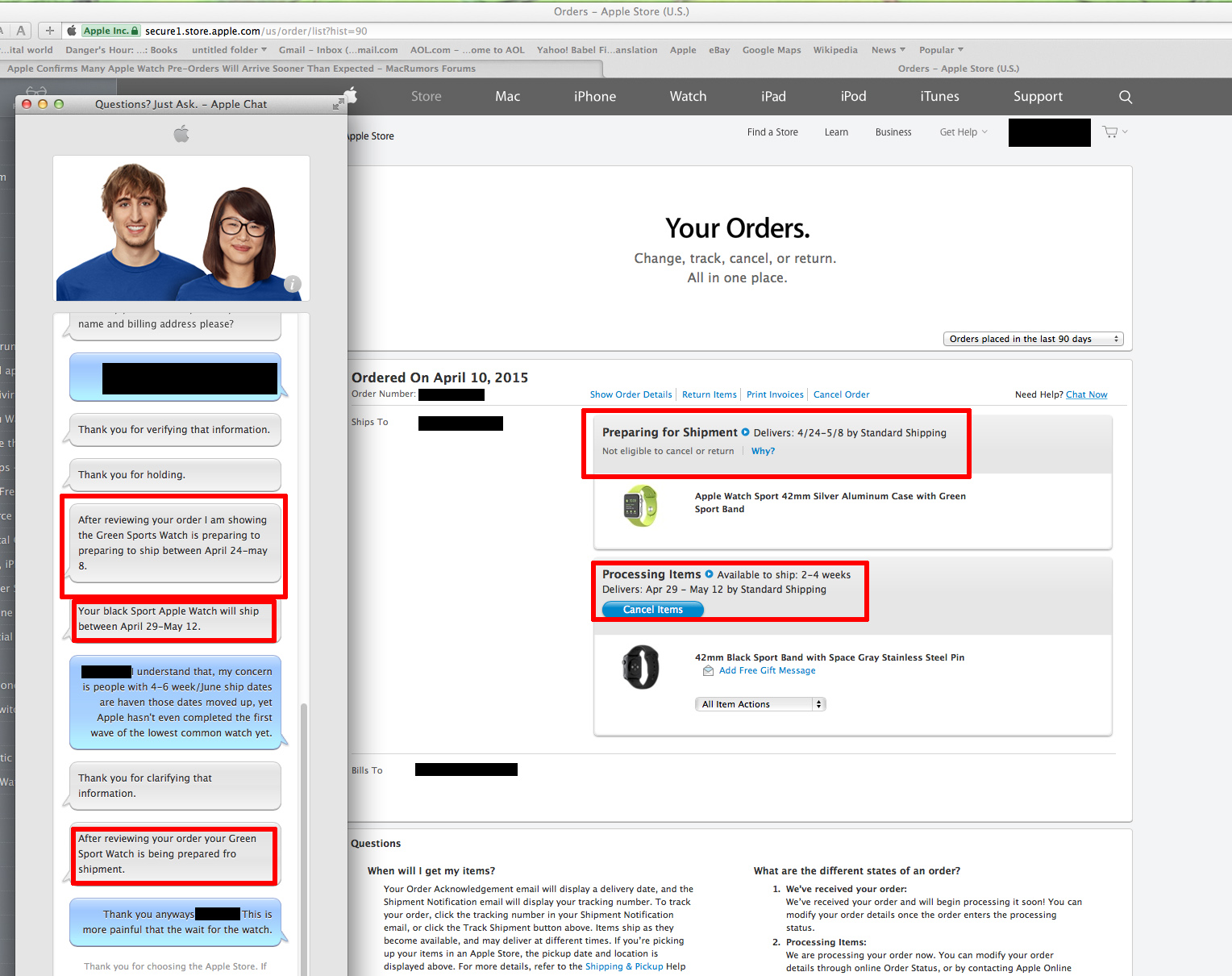Open the eBay bookmark
This screenshot has width=1232, height=976.
click(719, 50)
